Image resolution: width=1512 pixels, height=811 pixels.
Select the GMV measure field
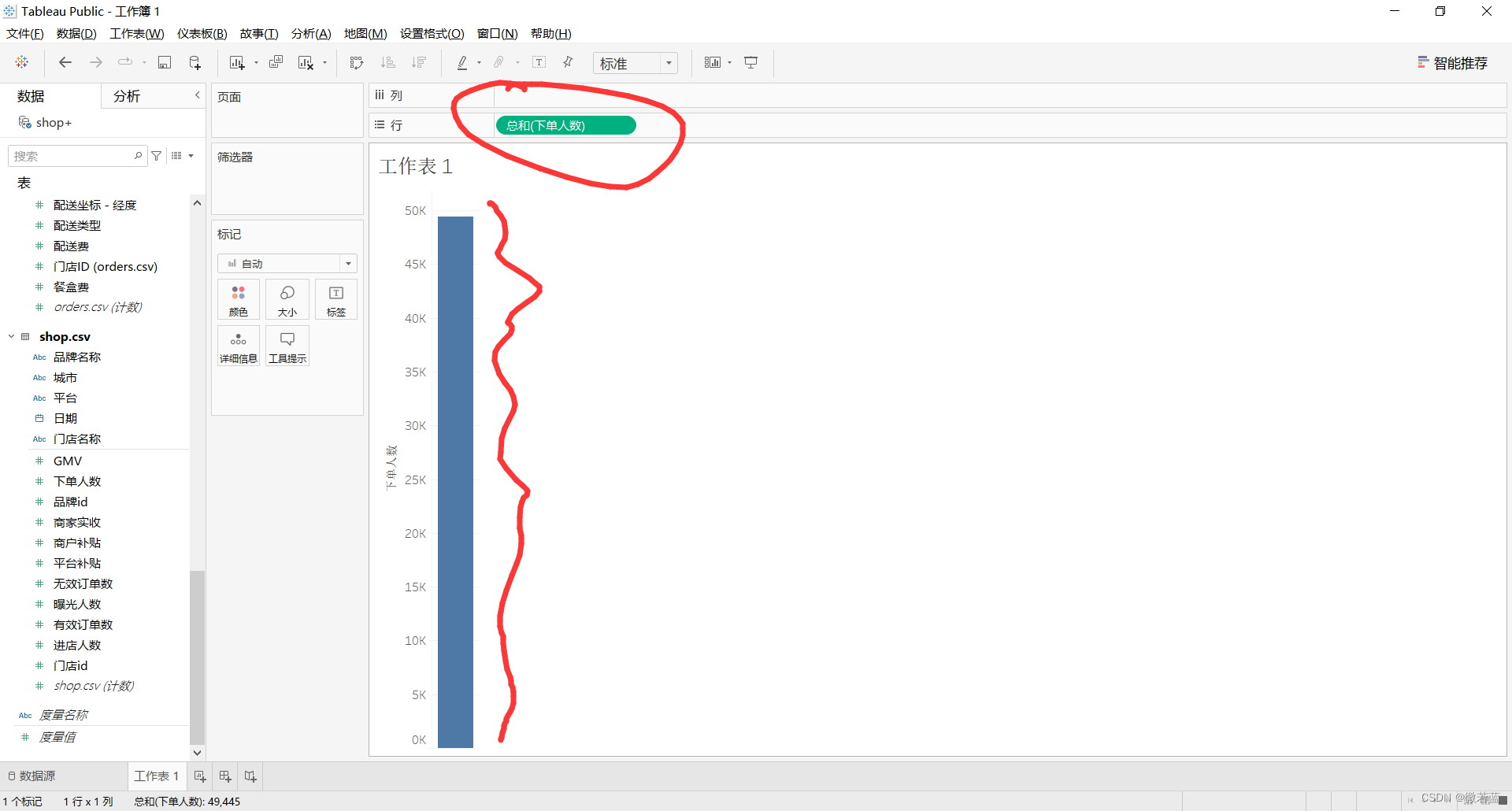(x=68, y=461)
